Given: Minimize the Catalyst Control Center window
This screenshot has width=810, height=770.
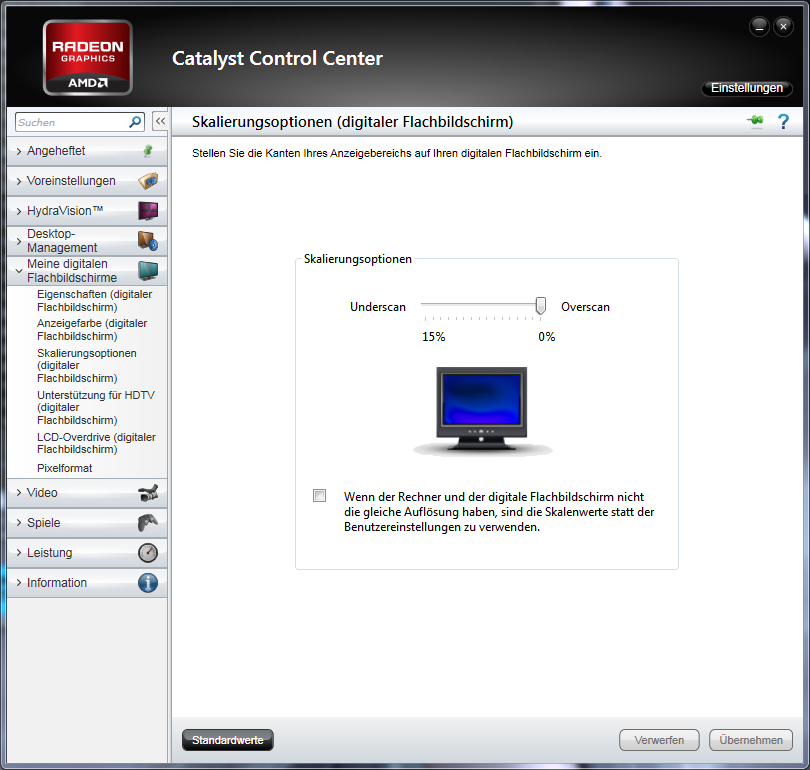Looking at the screenshot, I should tap(759, 26).
